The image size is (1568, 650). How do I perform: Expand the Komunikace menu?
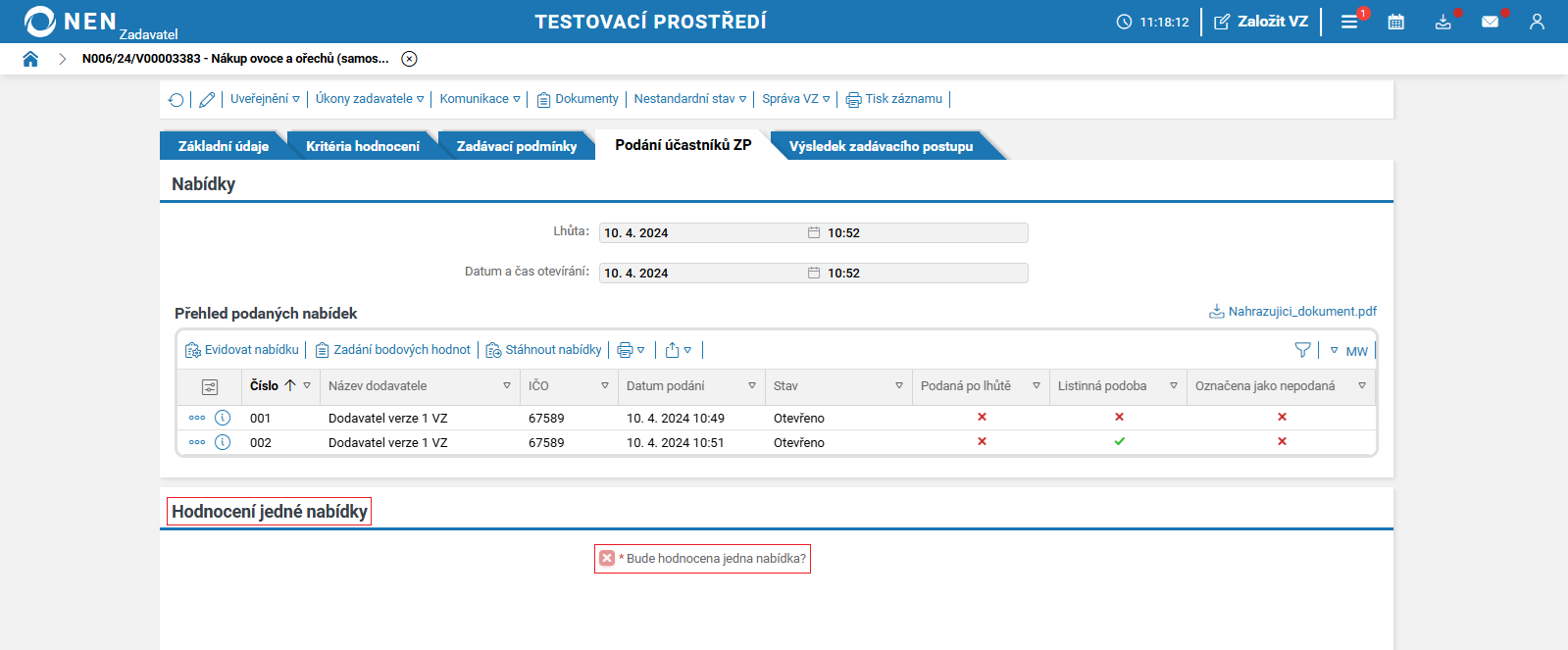(481, 99)
